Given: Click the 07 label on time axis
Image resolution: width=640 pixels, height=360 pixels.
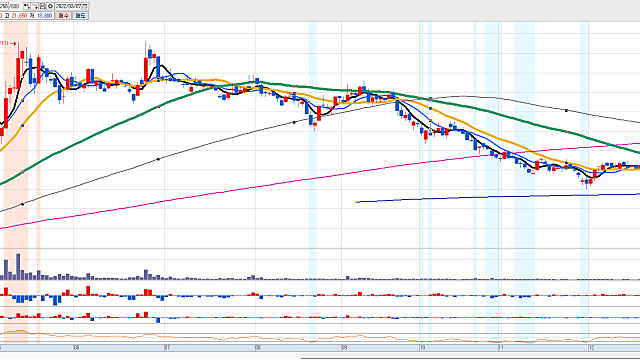Looking at the screenshot, I should (x=167, y=348).
